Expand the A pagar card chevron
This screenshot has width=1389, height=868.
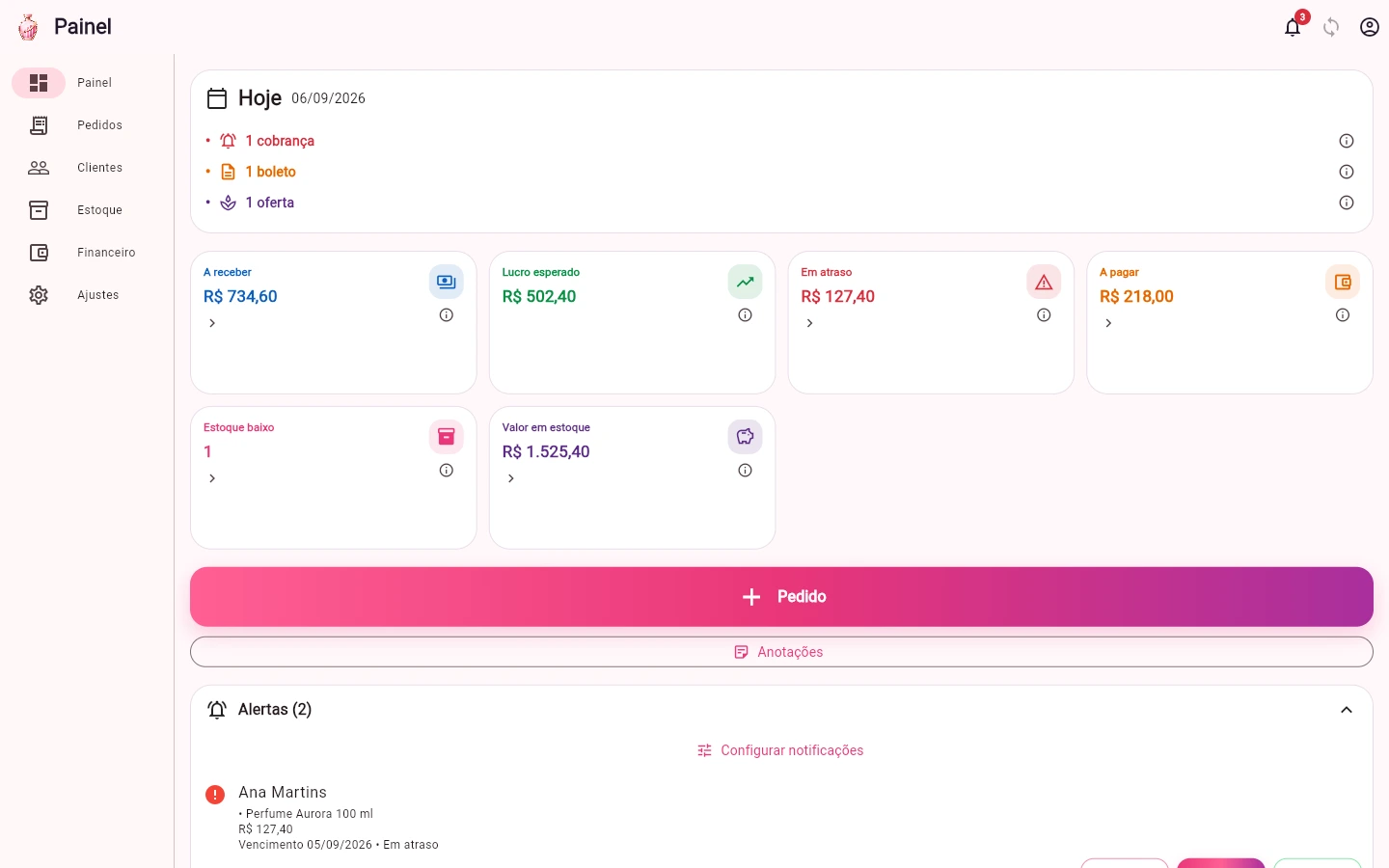pos(1108,323)
